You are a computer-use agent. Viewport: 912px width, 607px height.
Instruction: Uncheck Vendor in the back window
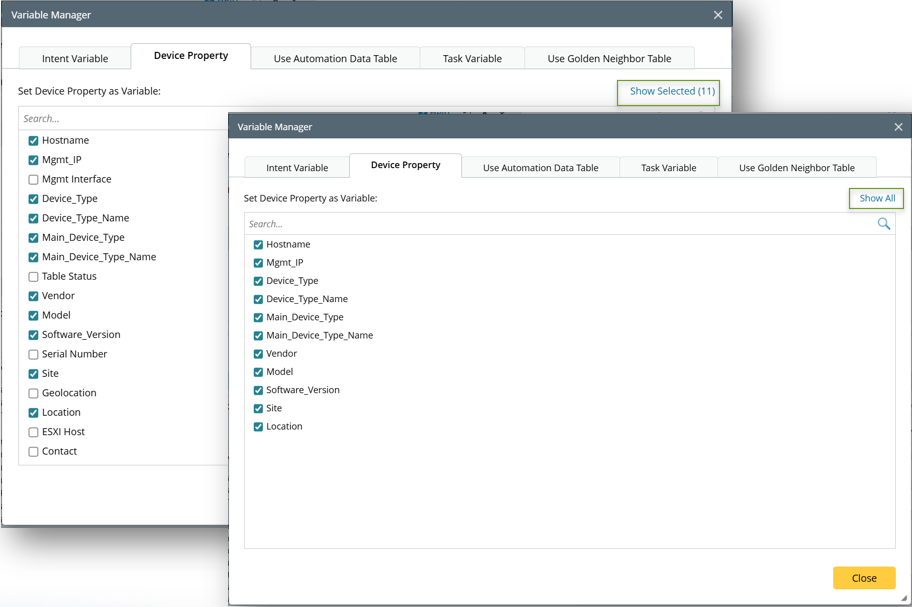pos(33,296)
